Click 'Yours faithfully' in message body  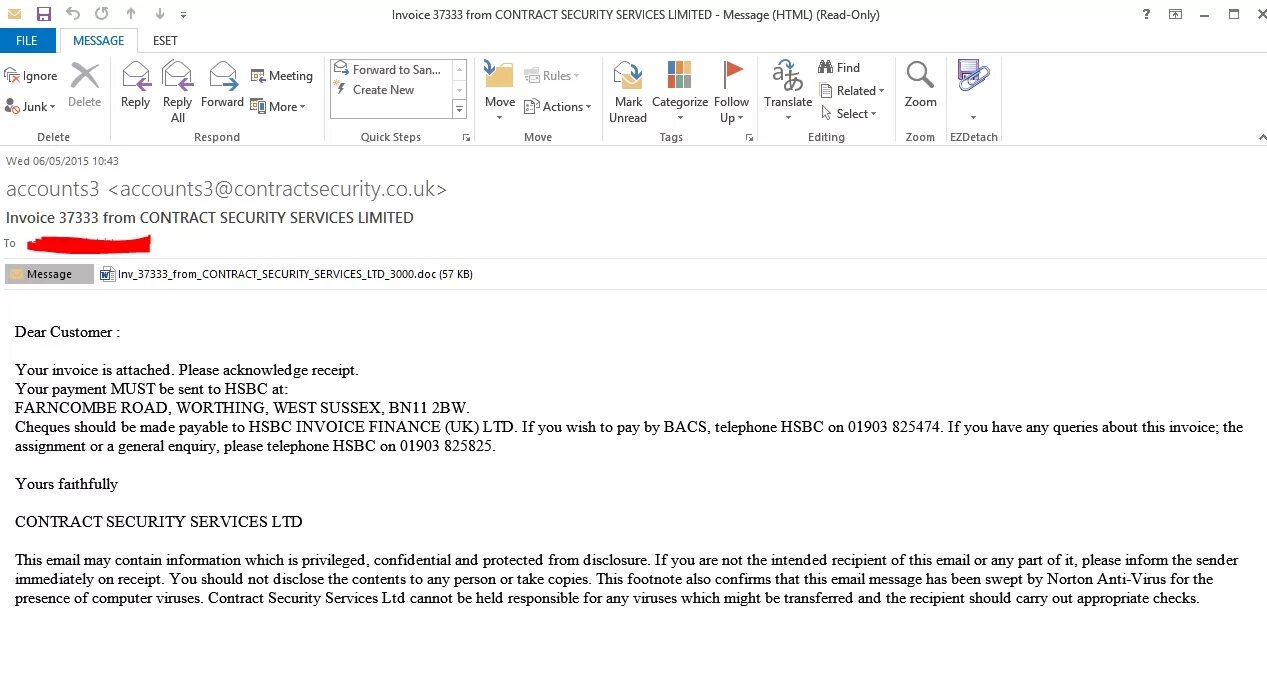coord(66,484)
